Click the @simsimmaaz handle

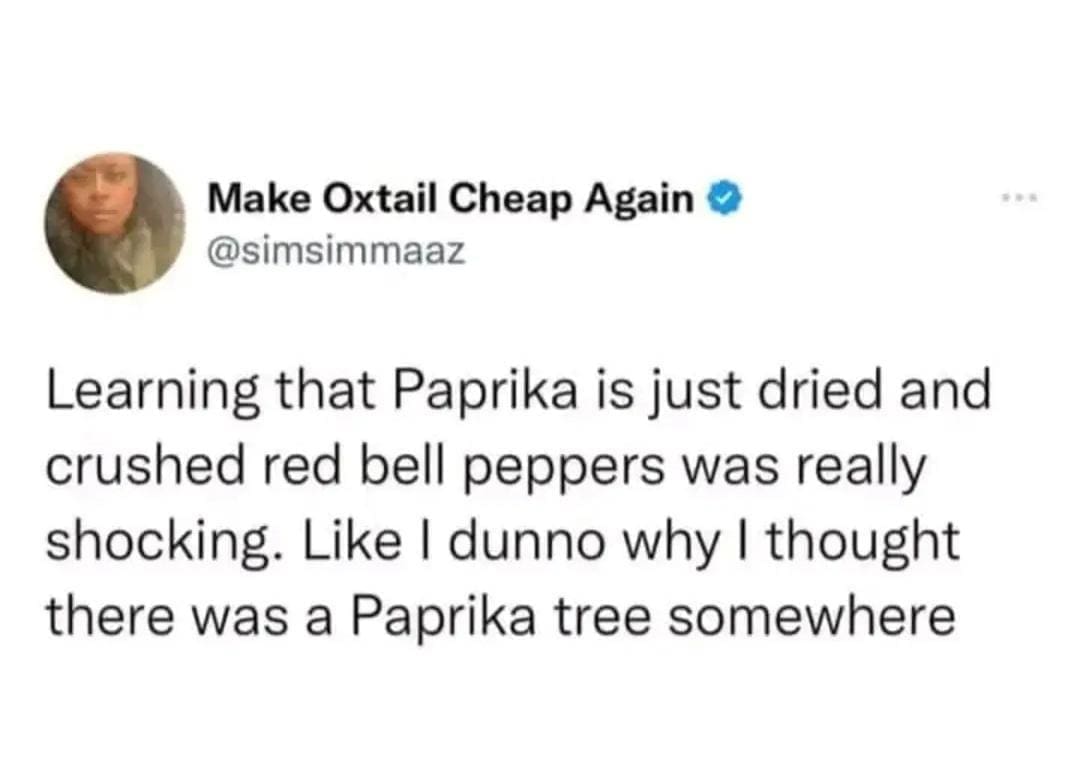tap(337, 250)
